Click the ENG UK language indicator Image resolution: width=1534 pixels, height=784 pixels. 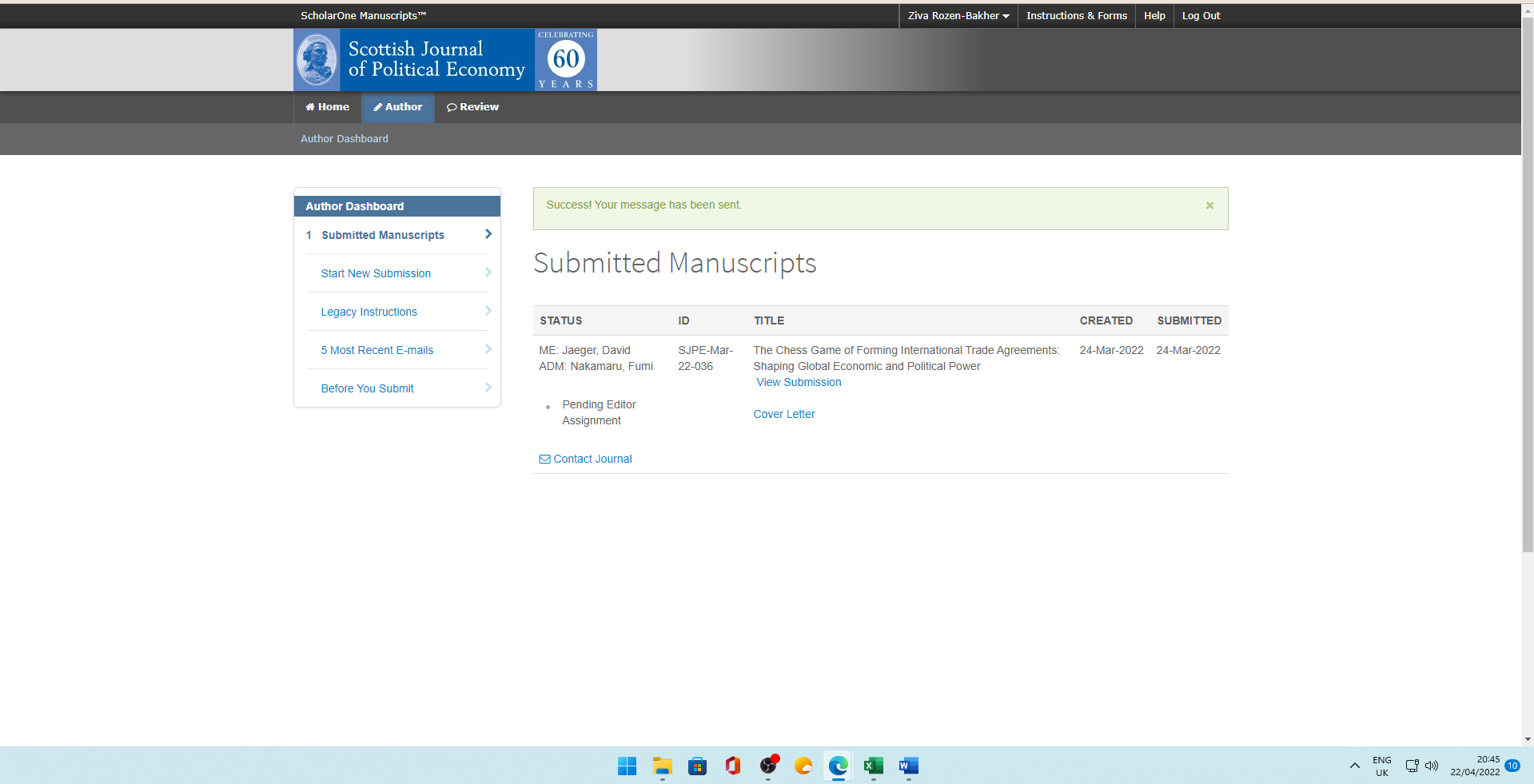tap(1381, 766)
